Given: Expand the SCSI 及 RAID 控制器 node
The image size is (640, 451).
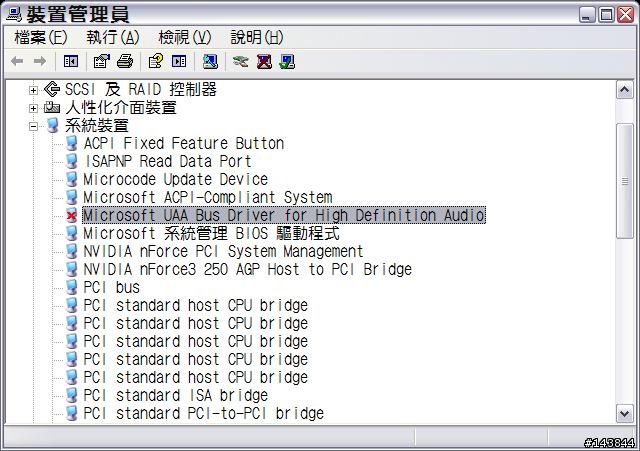Looking at the screenshot, I should 33,90.
